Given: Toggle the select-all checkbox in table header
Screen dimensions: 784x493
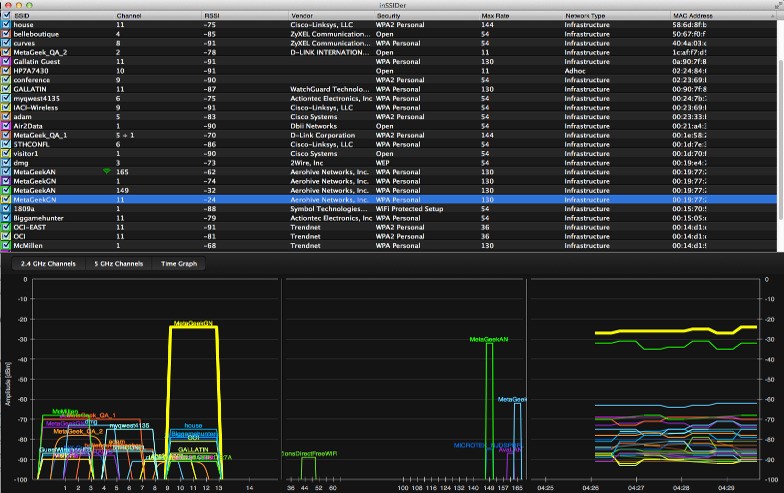Looking at the screenshot, I should click(x=6, y=17).
